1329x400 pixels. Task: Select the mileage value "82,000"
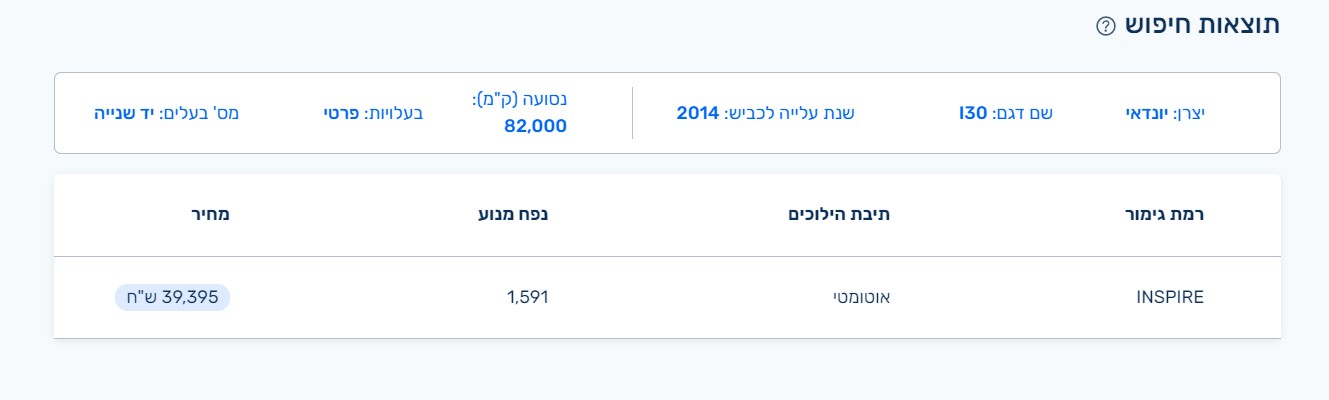pyautogui.click(x=536, y=126)
